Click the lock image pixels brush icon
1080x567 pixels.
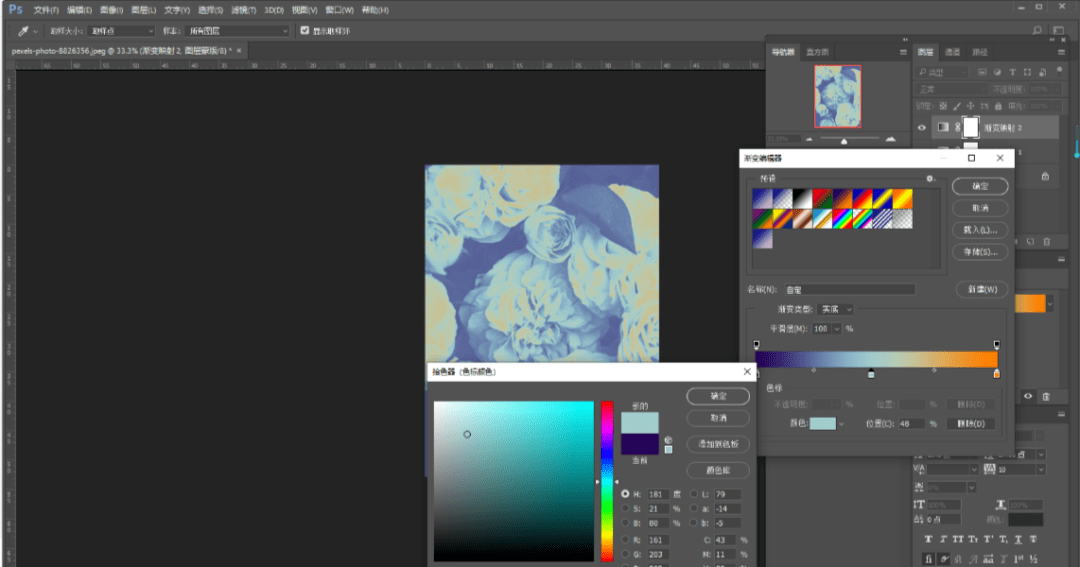(957, 106)
